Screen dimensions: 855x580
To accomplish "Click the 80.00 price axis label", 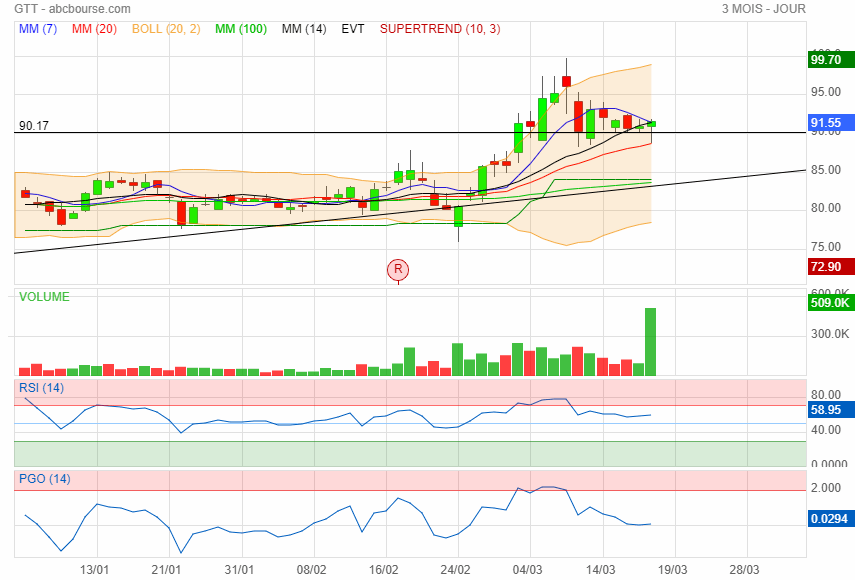I will point(826,208).
